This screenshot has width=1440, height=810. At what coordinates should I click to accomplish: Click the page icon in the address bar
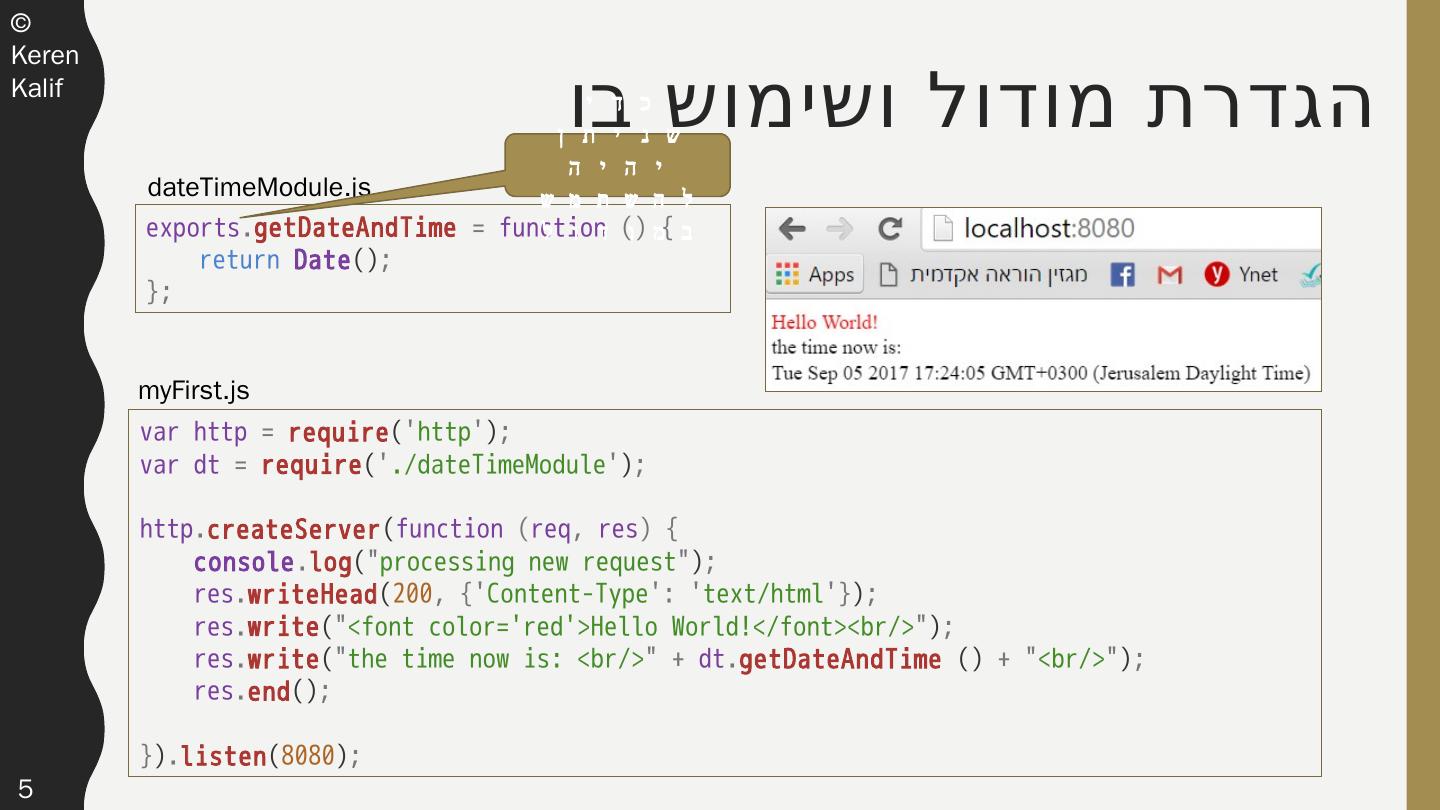942,229
